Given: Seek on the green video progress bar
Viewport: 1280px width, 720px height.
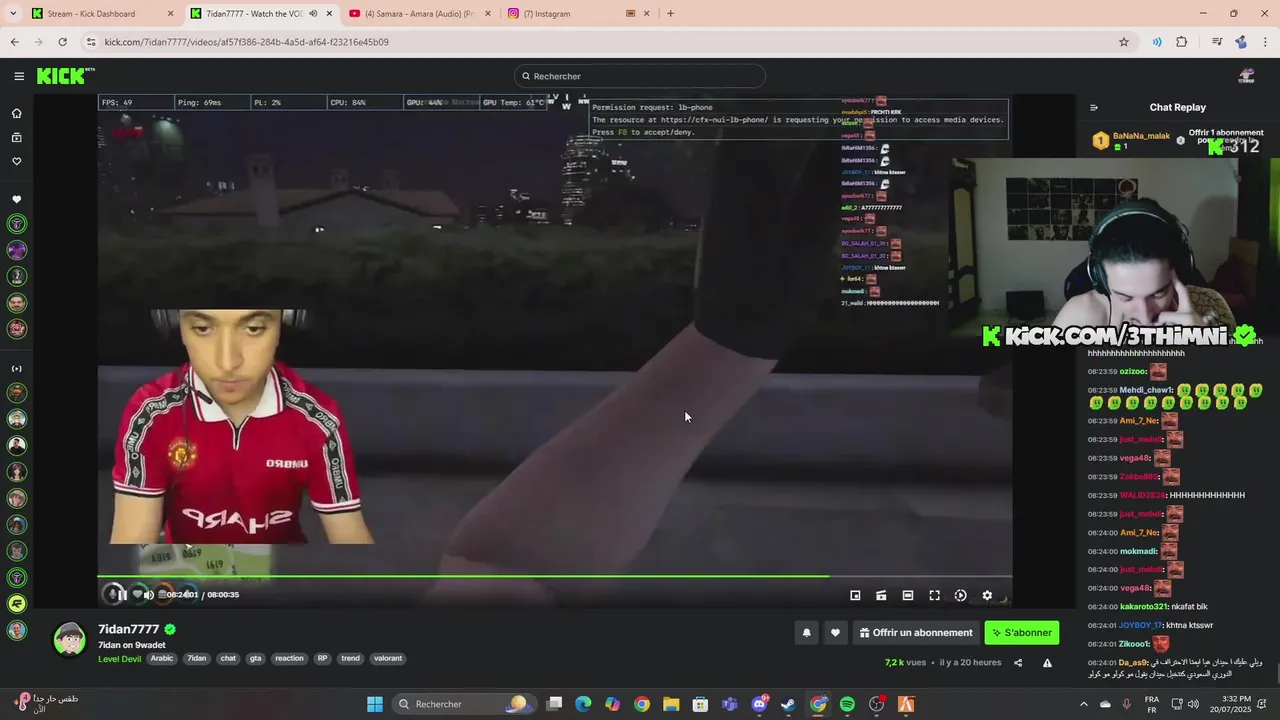Looking at the screenshot, I should pyautogui.click(x=555, y=576).
